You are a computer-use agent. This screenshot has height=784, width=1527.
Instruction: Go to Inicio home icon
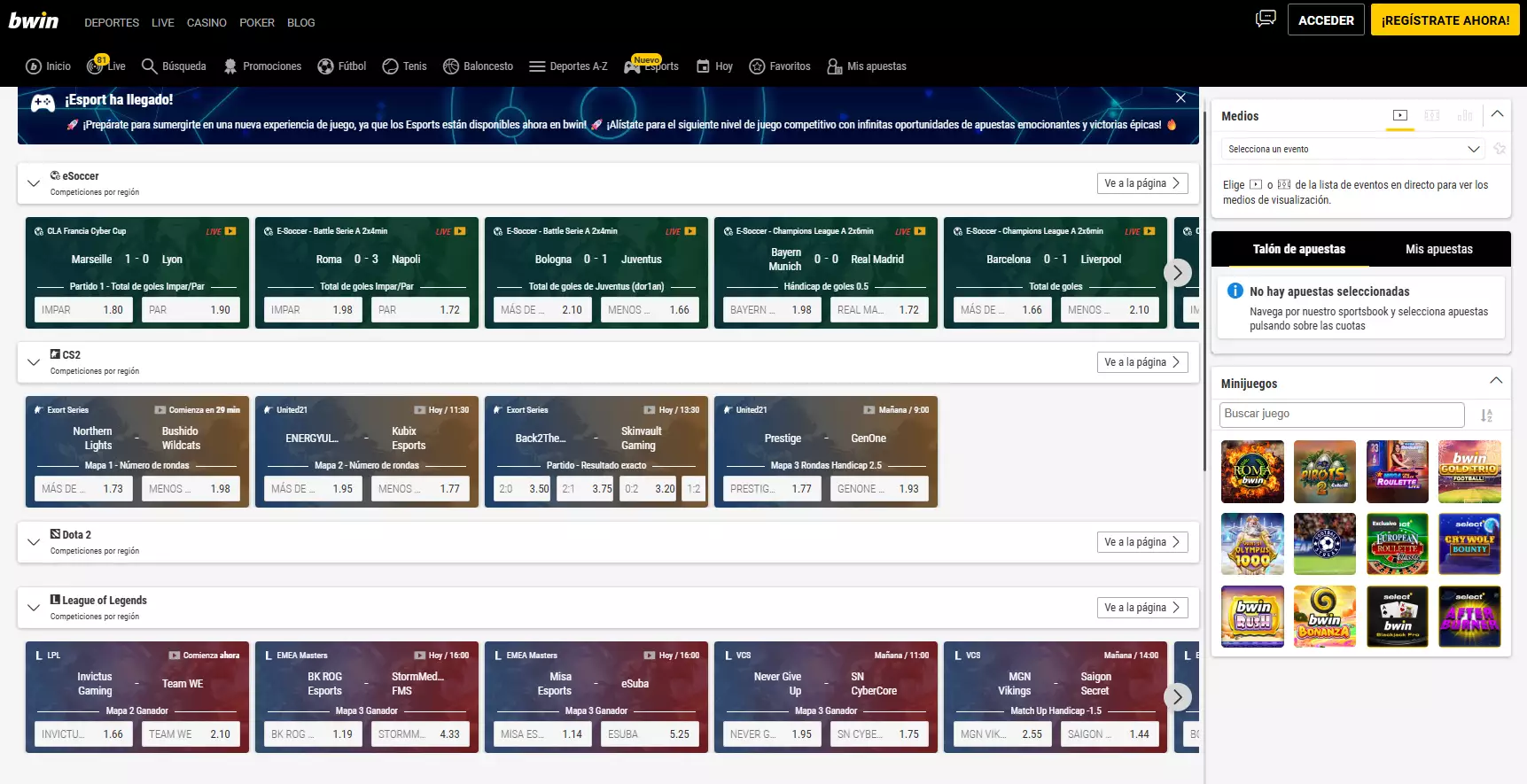pos(48,66)
